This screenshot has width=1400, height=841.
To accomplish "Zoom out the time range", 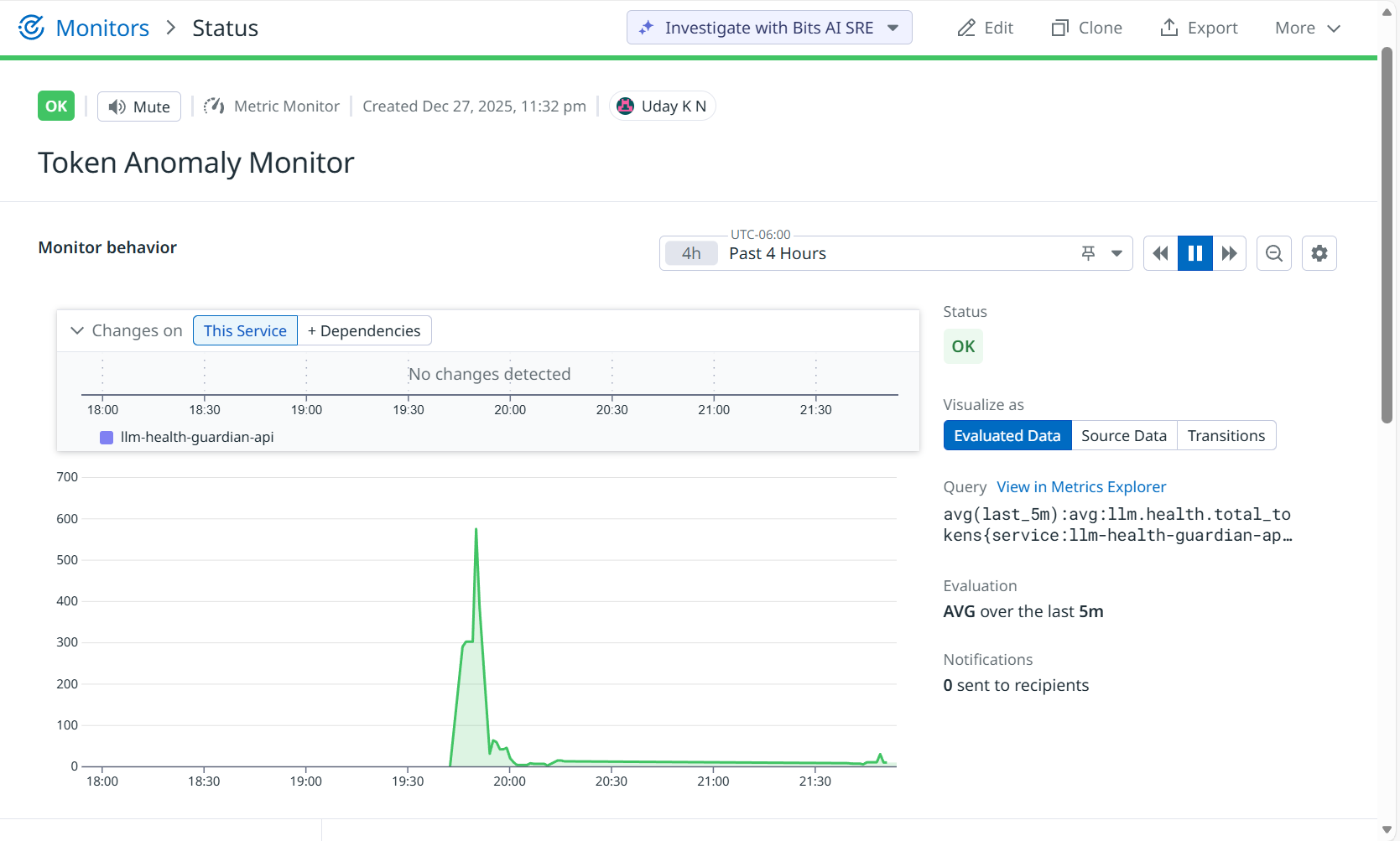I will [1274, 253].
